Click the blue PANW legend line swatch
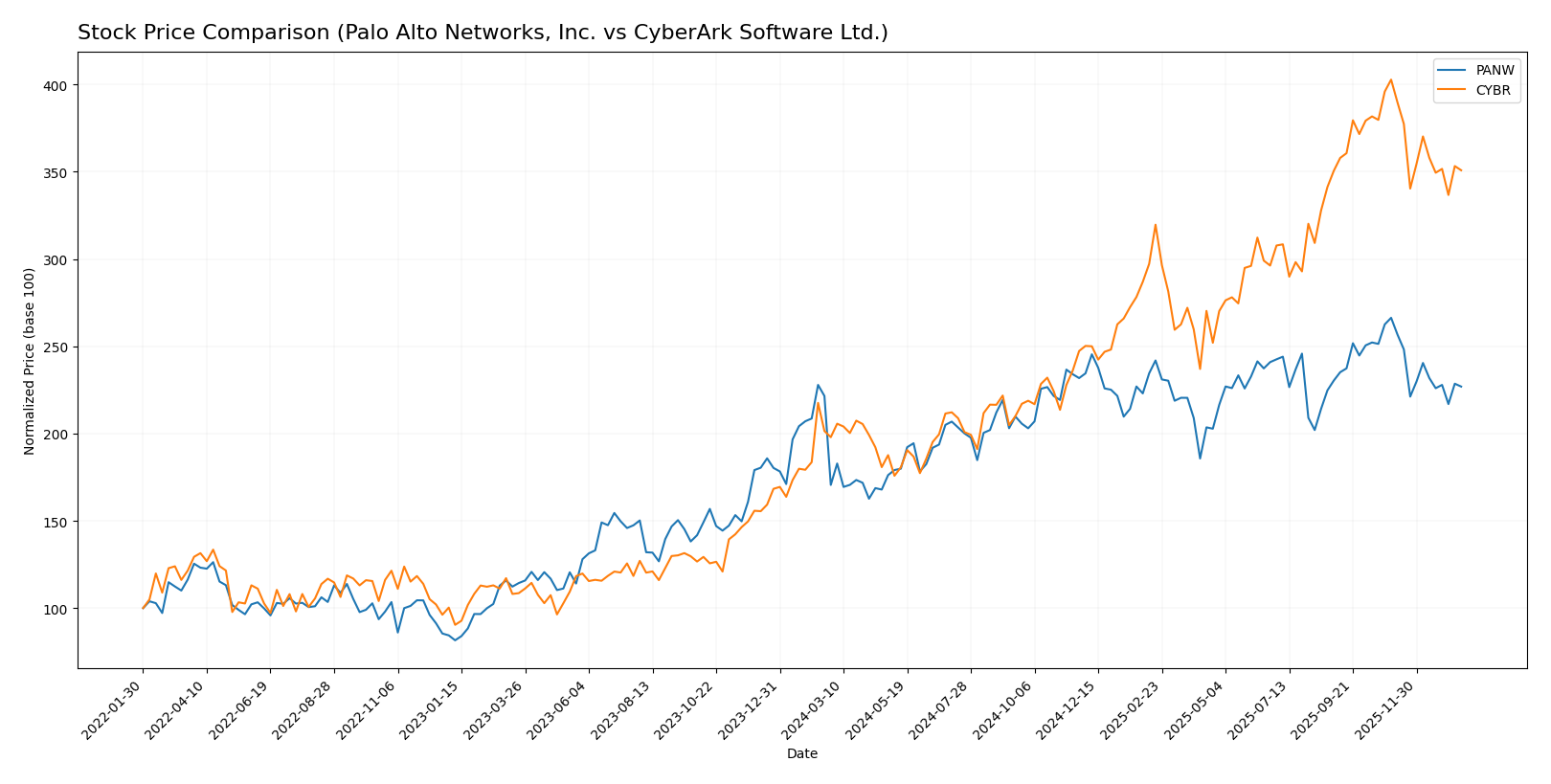This screenshot has height=784, width=1551. click(x=1452, y=71)
